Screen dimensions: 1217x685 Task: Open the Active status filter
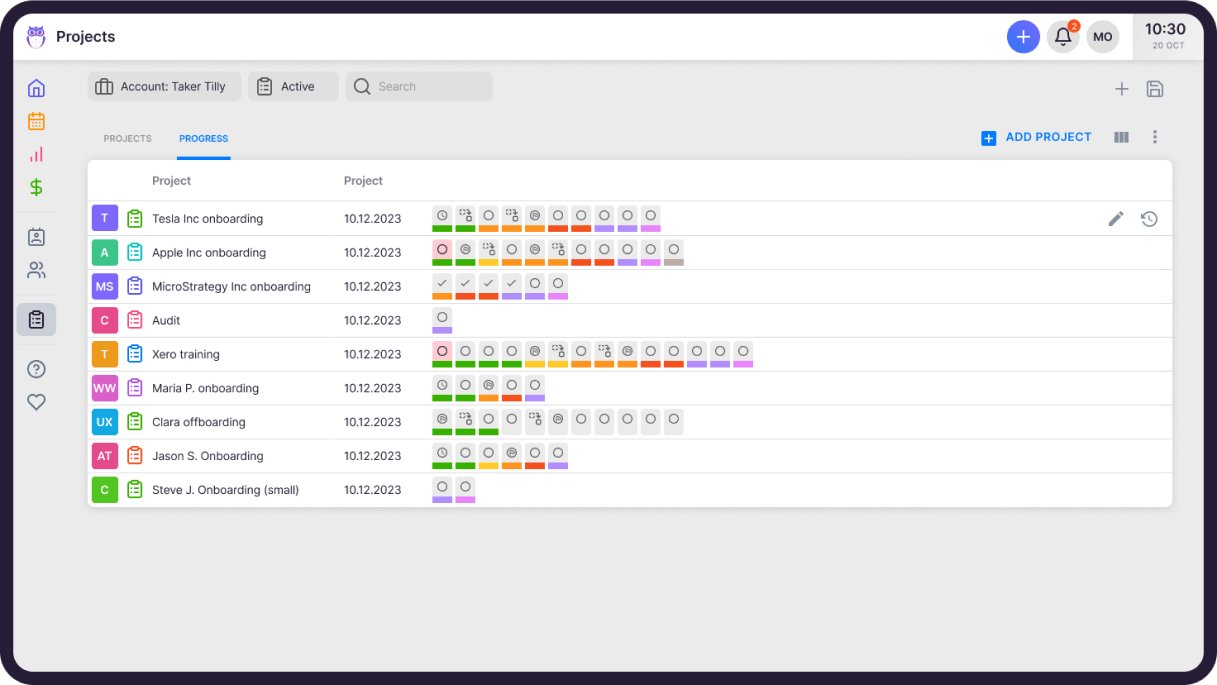coord(293,86)
